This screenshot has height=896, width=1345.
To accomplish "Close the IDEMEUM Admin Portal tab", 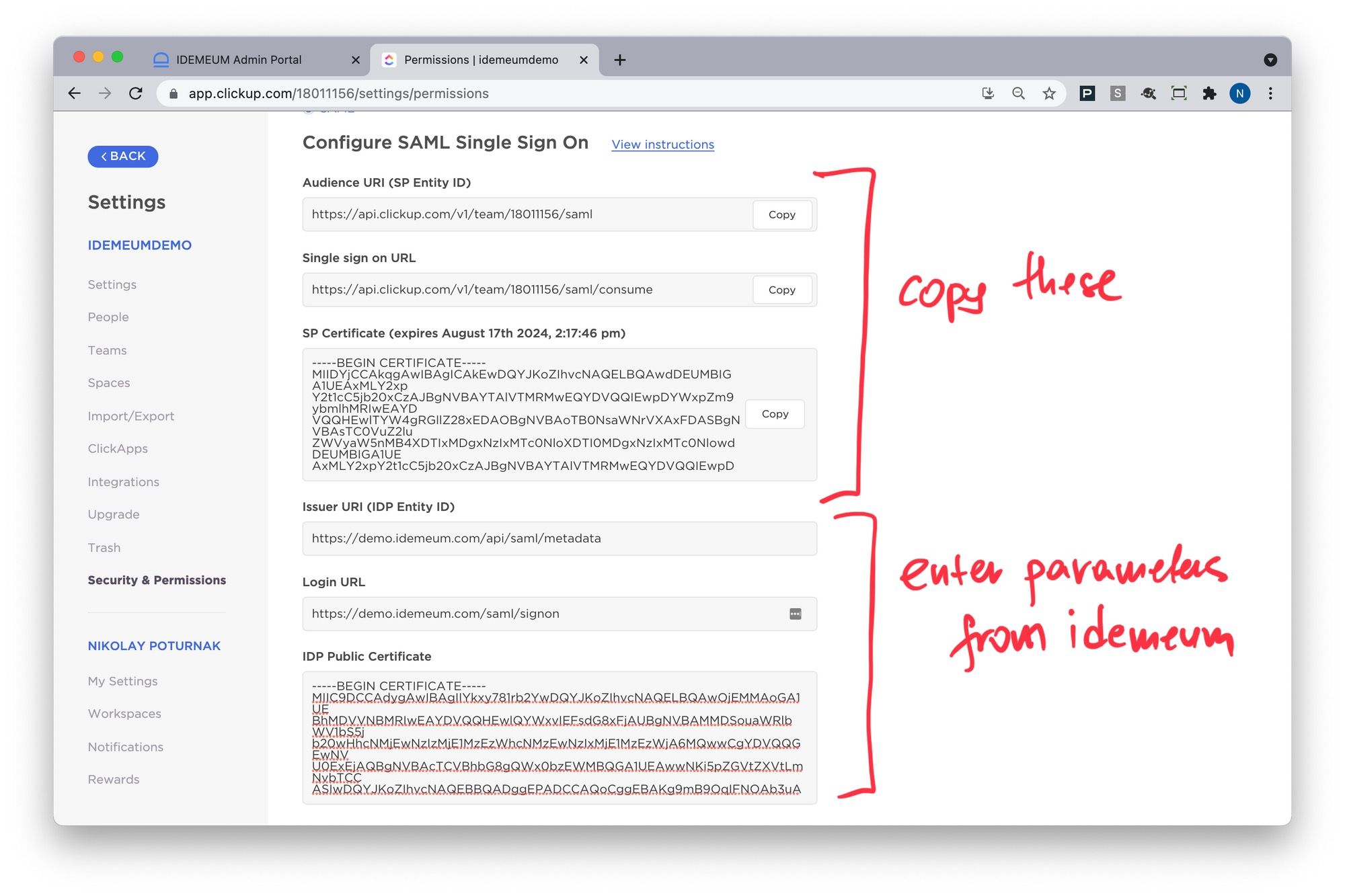I will click(x=356, y=60).
